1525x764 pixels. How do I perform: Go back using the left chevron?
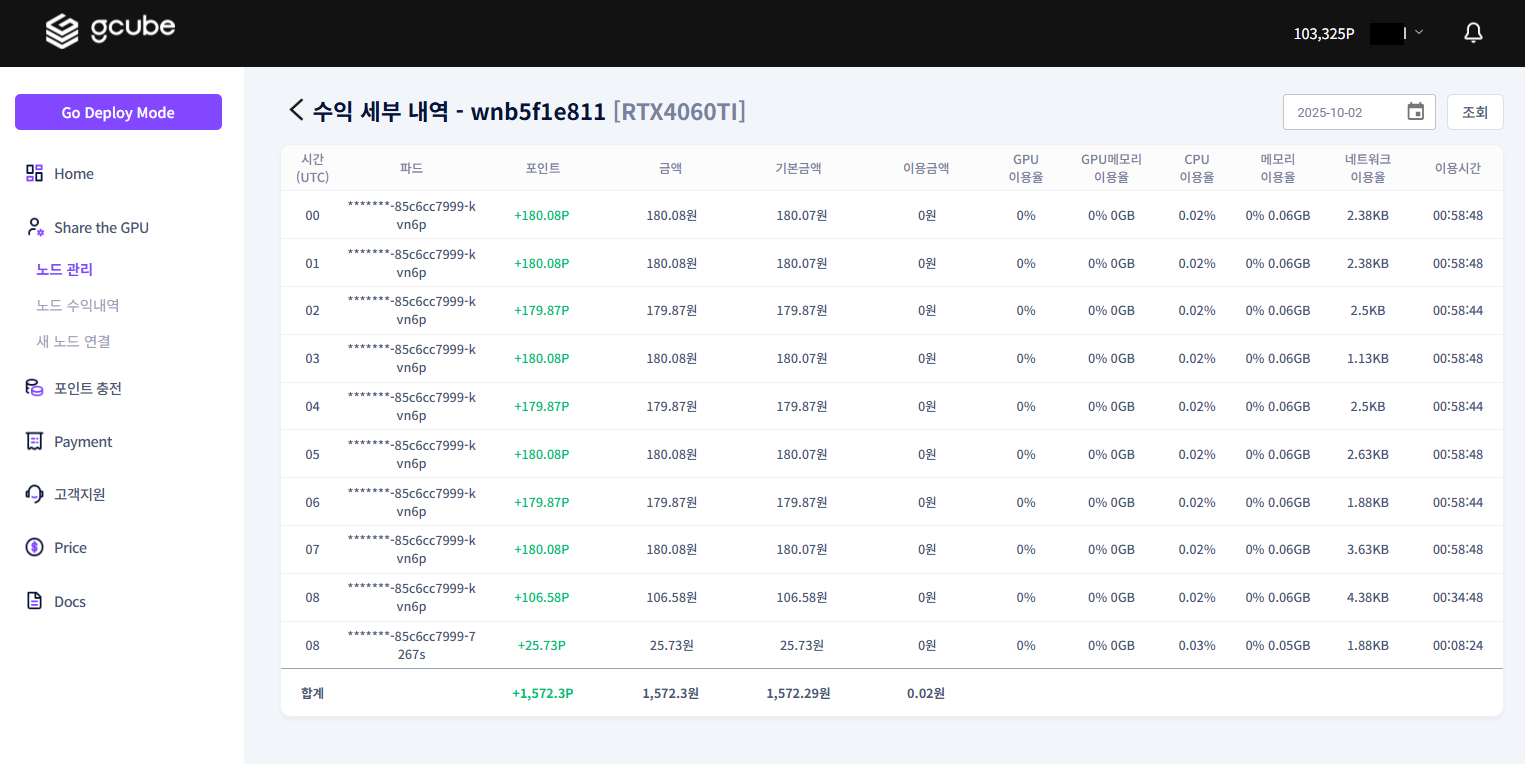[x=296, y=111]
